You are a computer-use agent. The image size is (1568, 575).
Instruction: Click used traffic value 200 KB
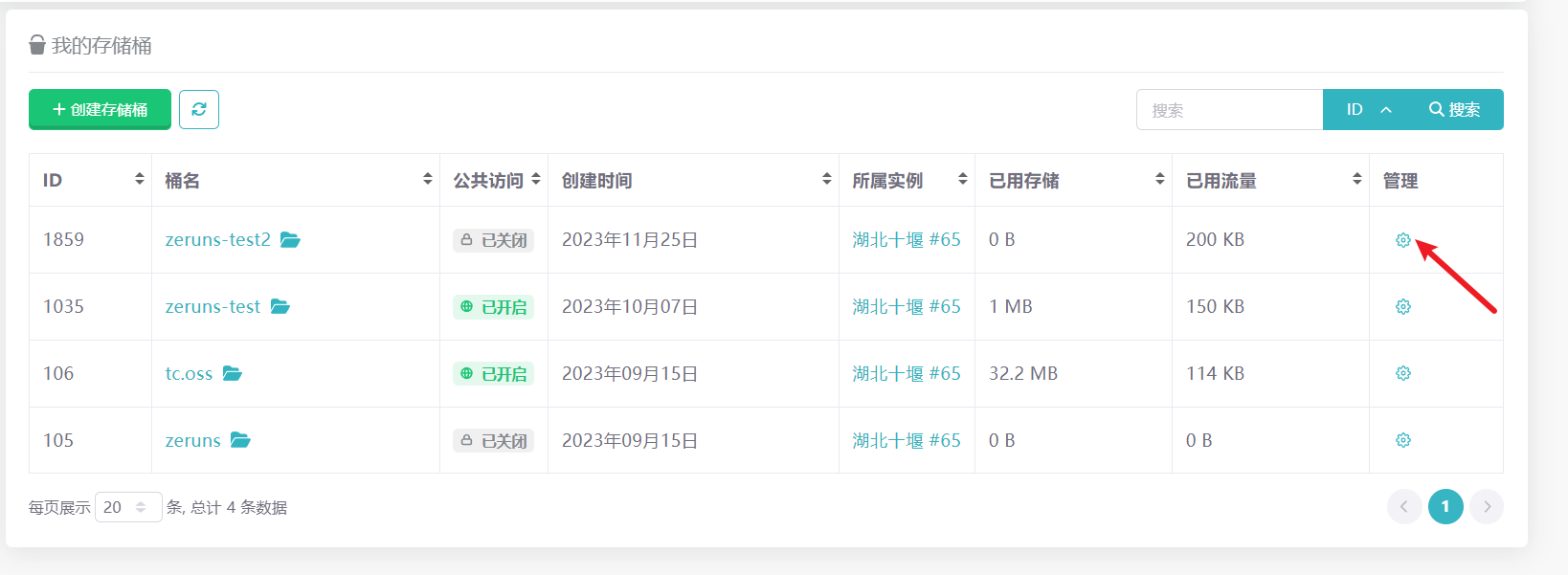coord(1215,239)
